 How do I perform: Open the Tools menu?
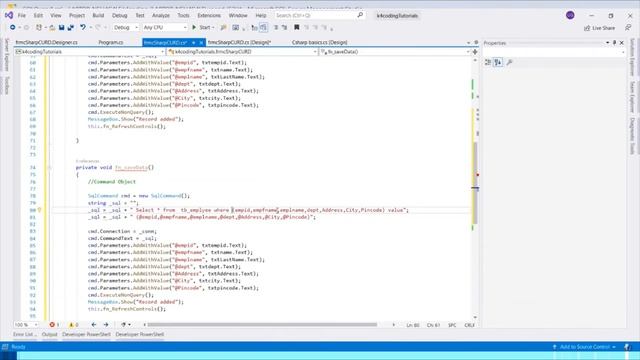pyautogui.click(x=183, y=16)
